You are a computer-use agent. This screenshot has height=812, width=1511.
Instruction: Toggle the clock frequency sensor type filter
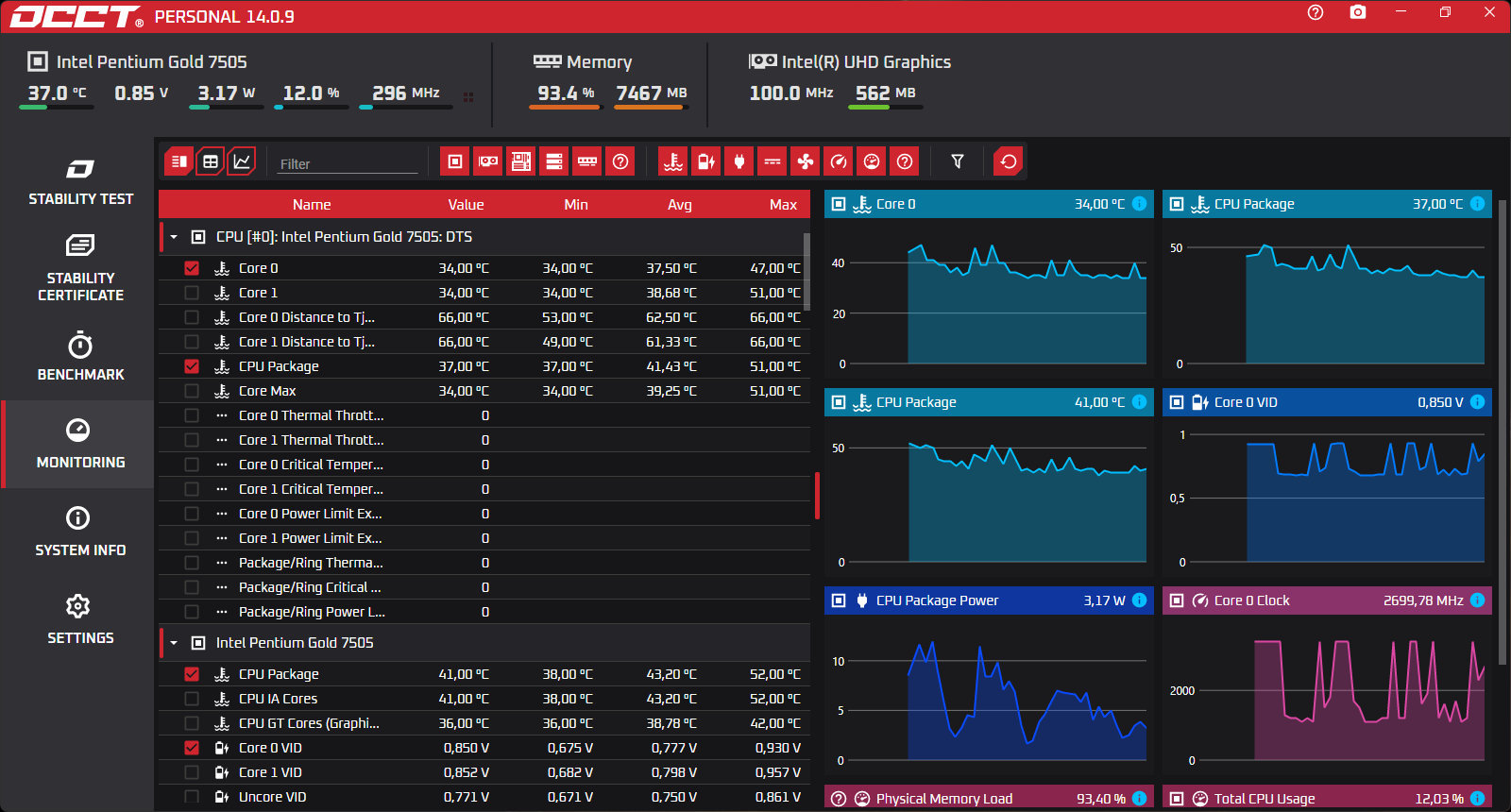839,161
